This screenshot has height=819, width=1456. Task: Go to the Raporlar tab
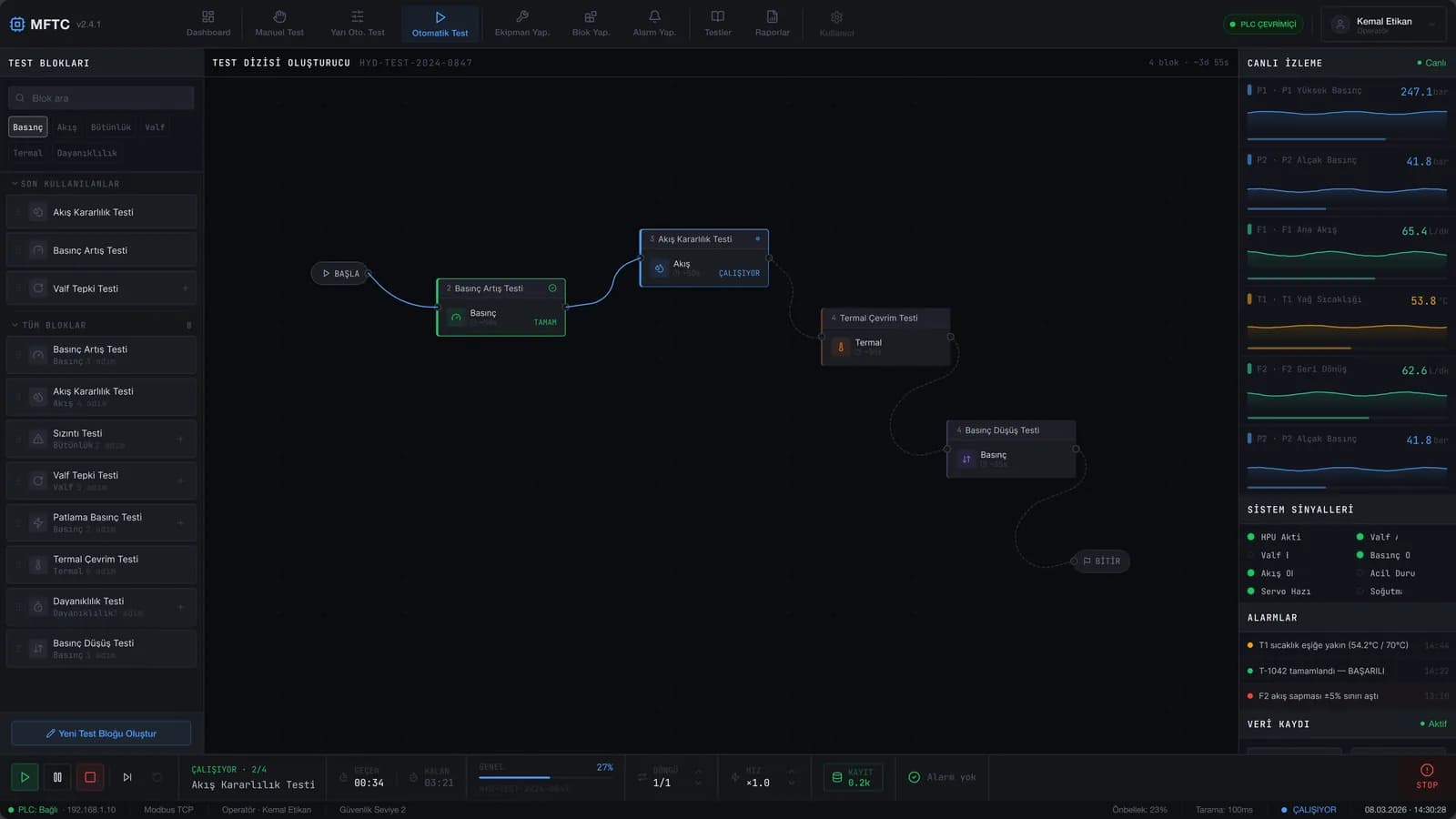(772, 24)
